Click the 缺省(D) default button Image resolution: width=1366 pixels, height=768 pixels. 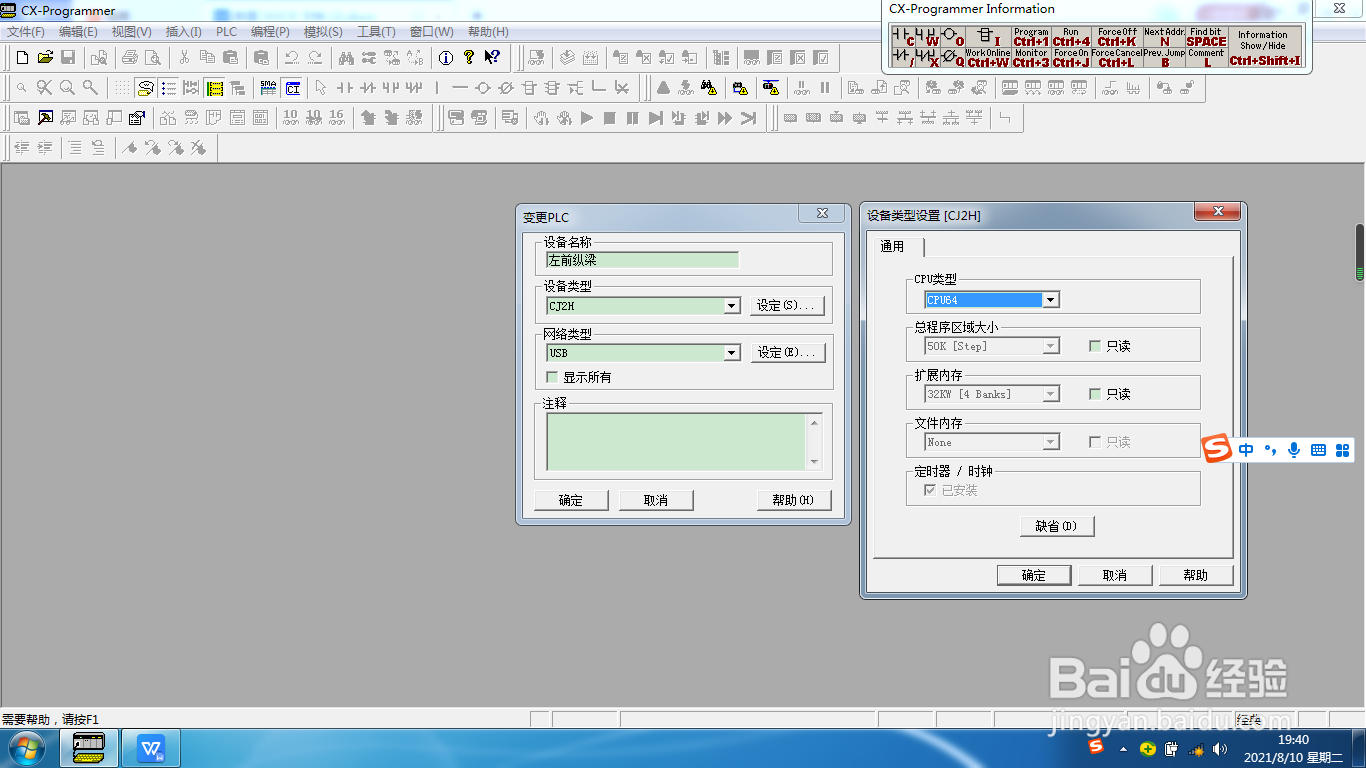click(x=1057, y=526)
